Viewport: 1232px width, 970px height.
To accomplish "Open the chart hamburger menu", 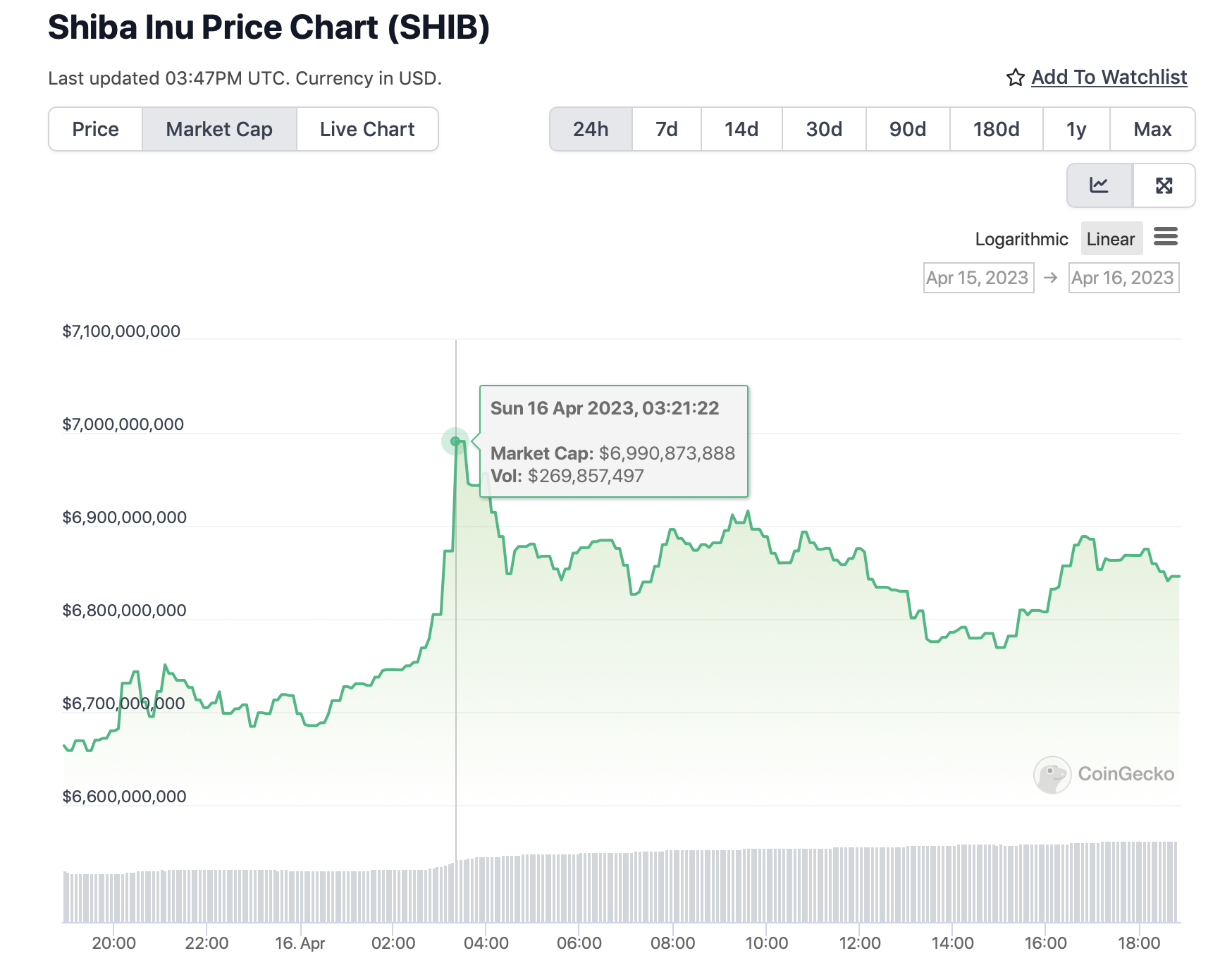I will 1165,237.
